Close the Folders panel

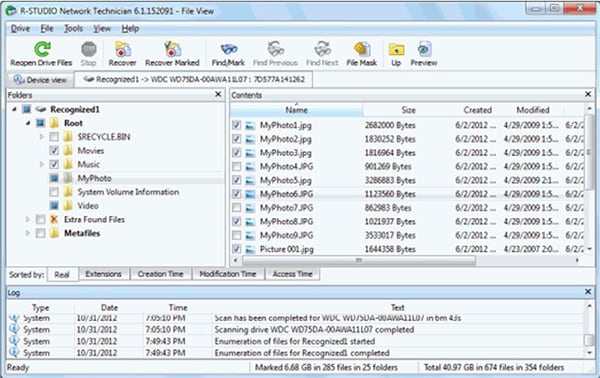(x=218, y=94)
